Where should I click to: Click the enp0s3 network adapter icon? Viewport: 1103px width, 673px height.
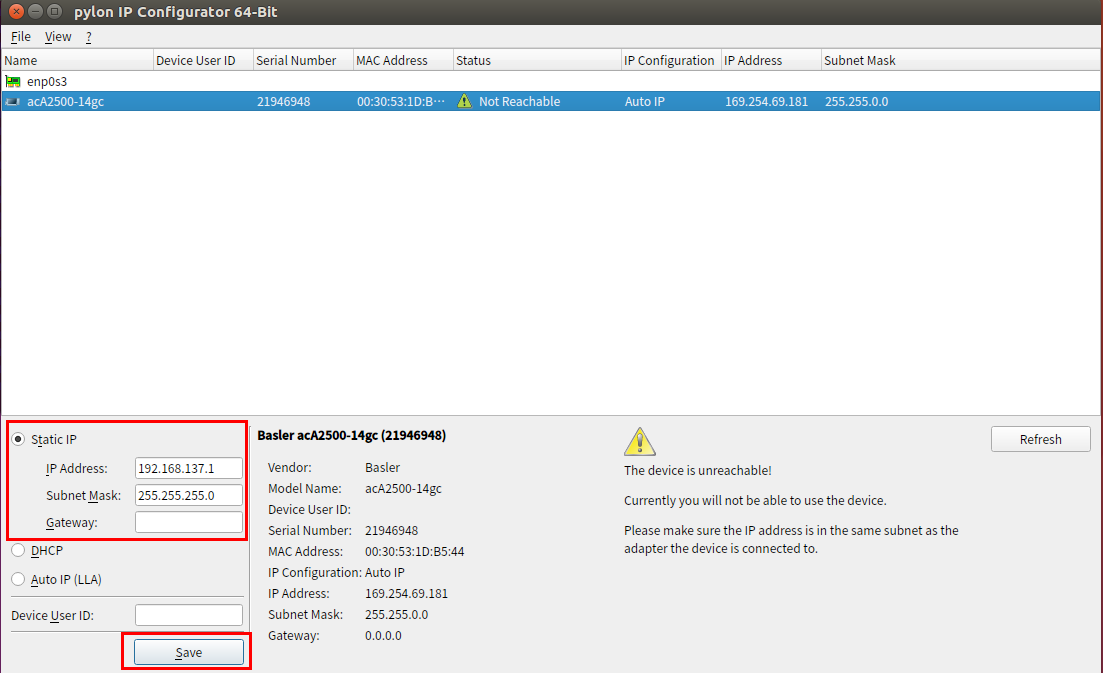coord(13,82)
